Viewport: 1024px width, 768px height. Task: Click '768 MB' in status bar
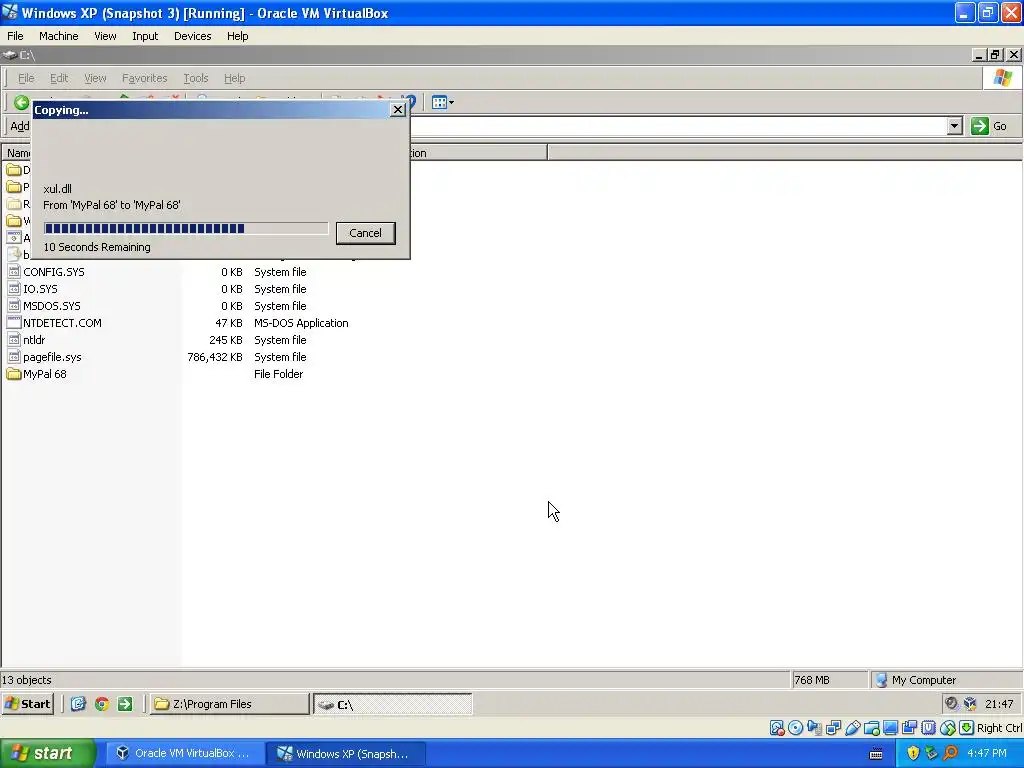pos(812,680)
